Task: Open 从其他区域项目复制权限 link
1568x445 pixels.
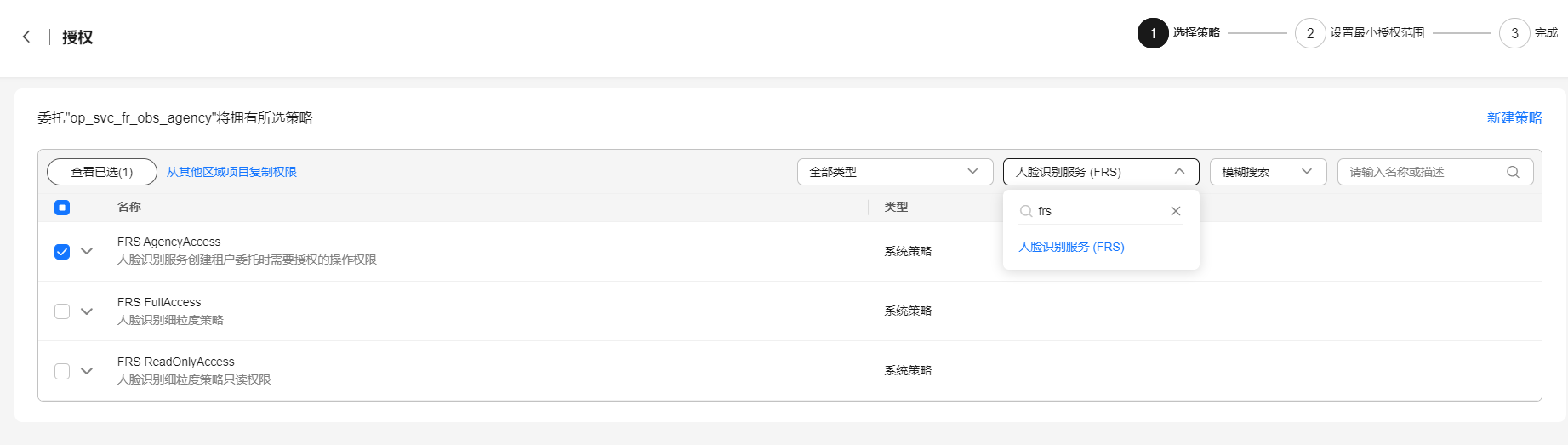Action: (231, 172)
